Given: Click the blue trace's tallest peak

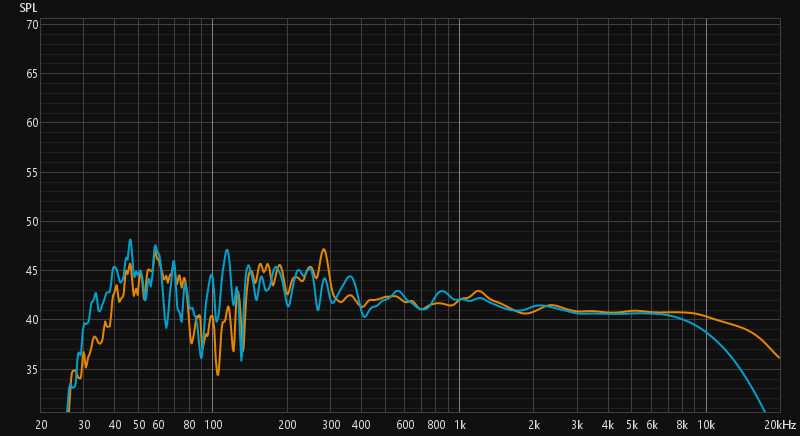Looking at the screenshot, I should pyautogui.click(x=130, y=240).
